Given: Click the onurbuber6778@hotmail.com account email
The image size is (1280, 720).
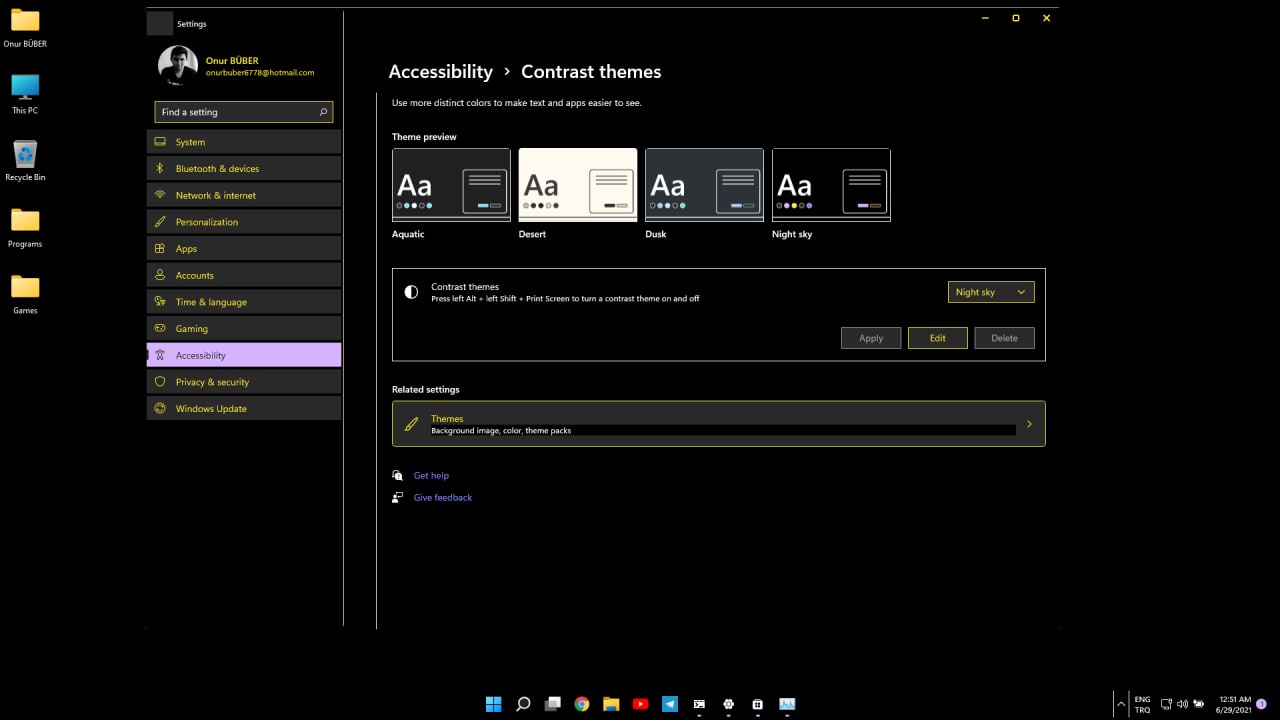Looking at the screenshot, I should 260,73.
